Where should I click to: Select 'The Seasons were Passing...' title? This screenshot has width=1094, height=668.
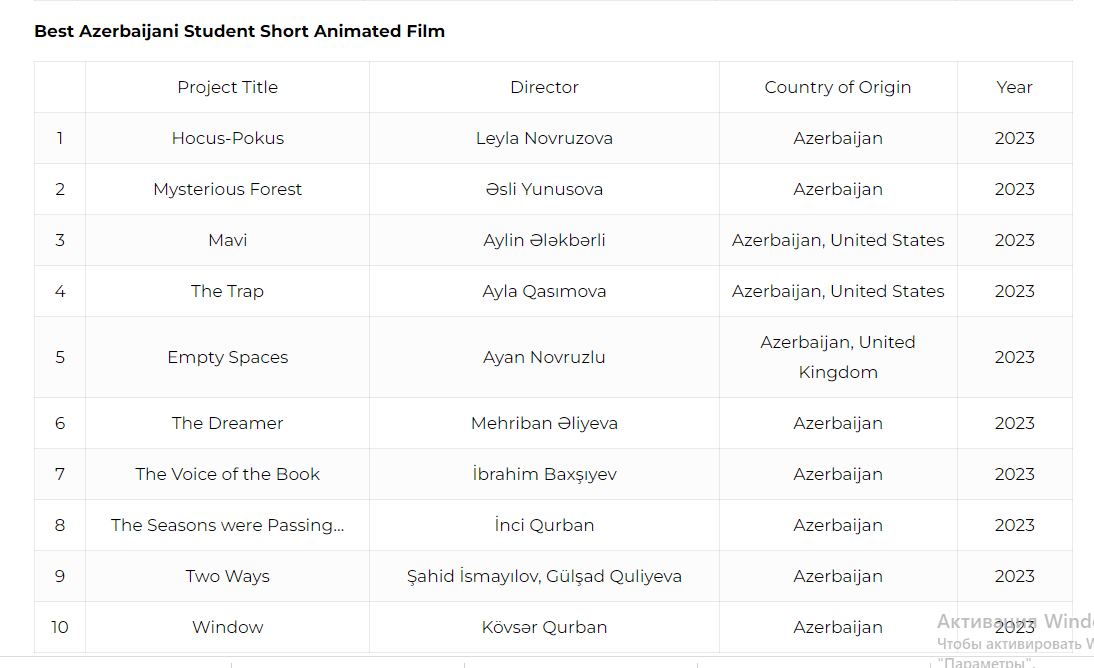pyautogui.click(x=227, y=525)
